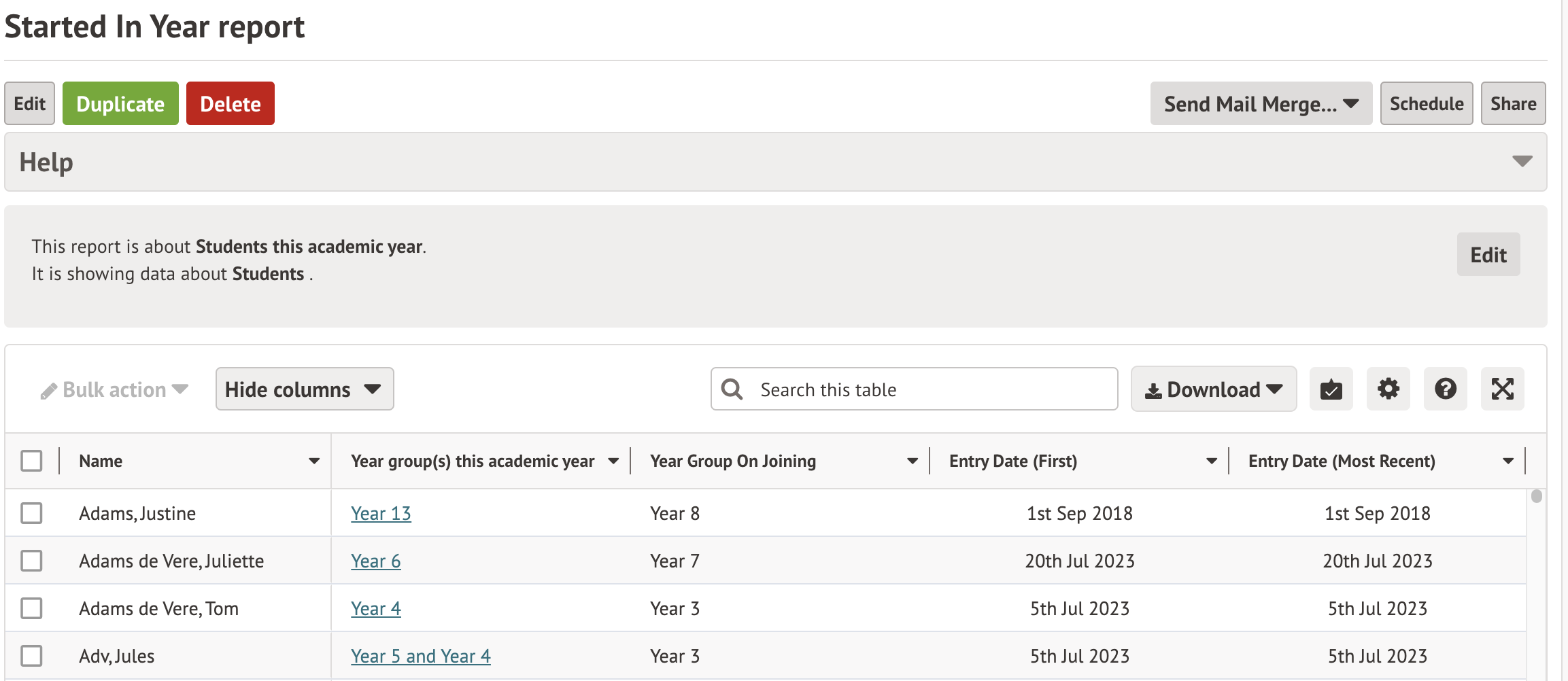Check the Adams de Vere, Tom row
The height and width of the screenshot is (681, 1568).
pos(31,608)
